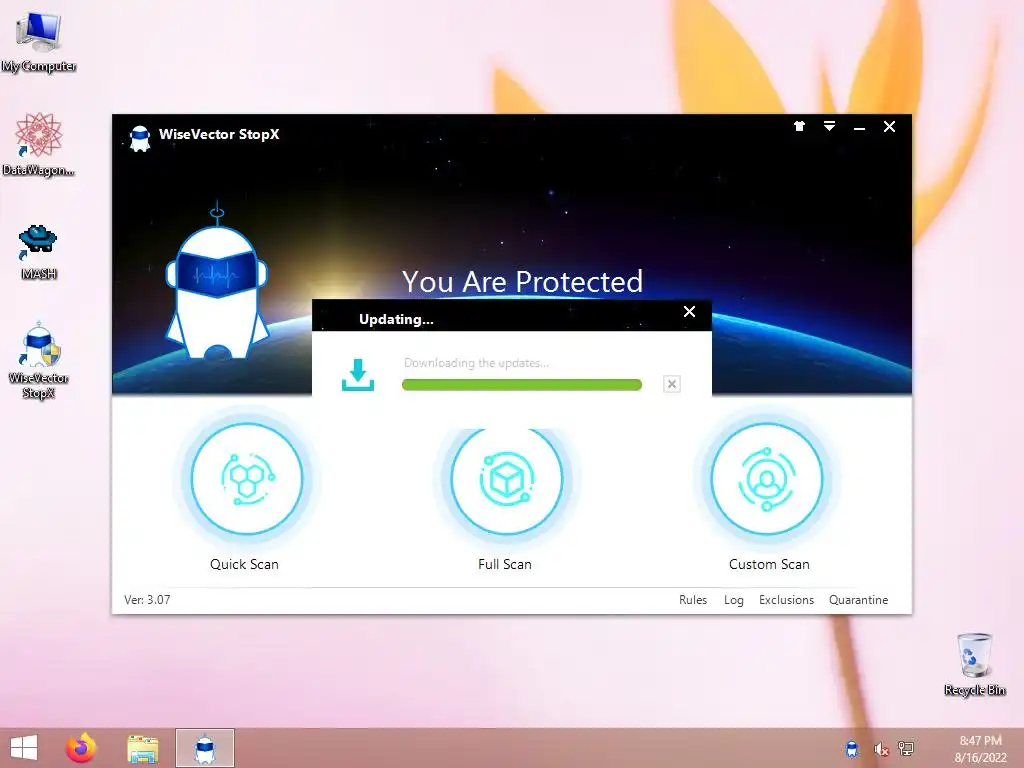Close the Updating dialog
The width and height of the screenshot is (1024, 768).
(x=689, y=312)
